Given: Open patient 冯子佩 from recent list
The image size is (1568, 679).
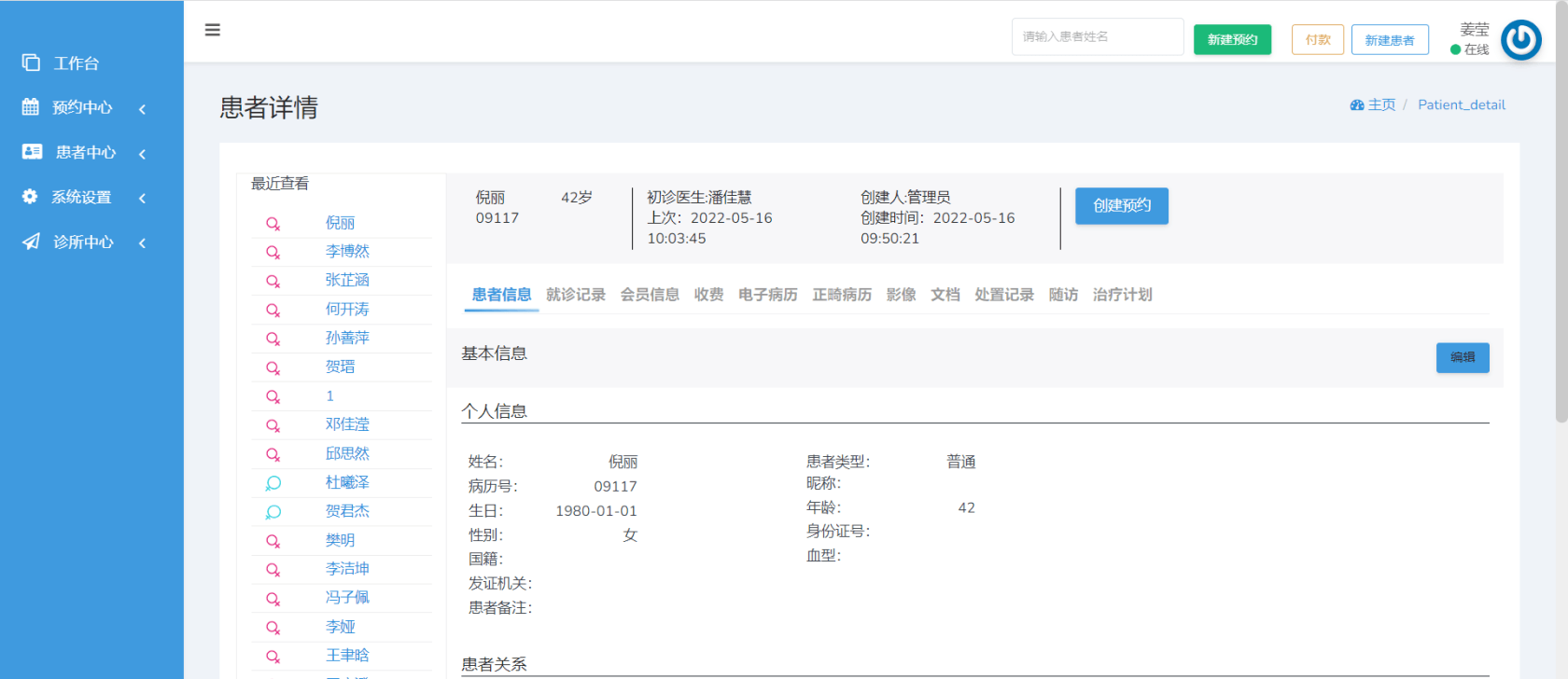Looking at the screenshot, I should [x=347, y=598].
